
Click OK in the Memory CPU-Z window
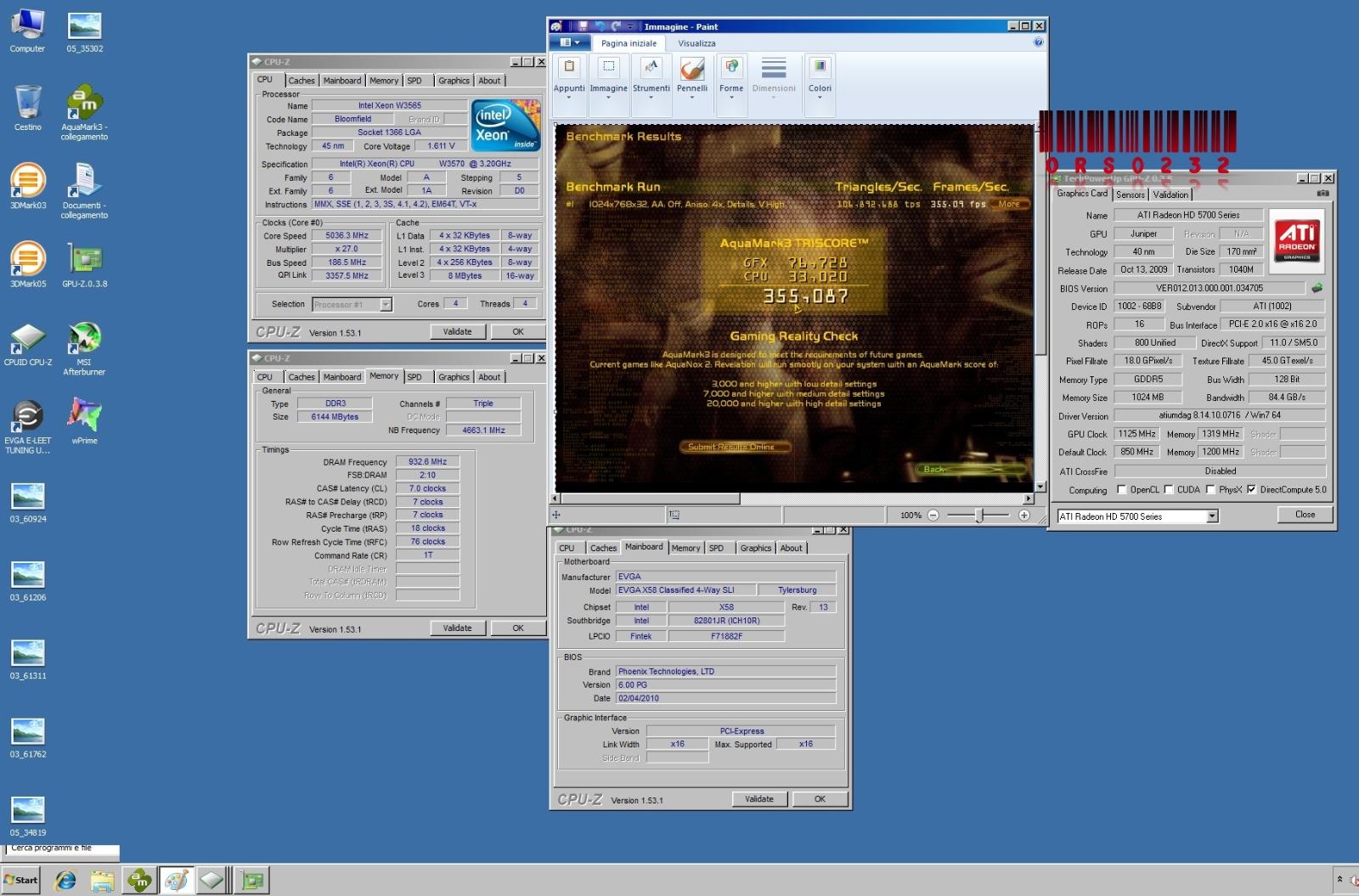pyautogui.click(x=518, y=628)
